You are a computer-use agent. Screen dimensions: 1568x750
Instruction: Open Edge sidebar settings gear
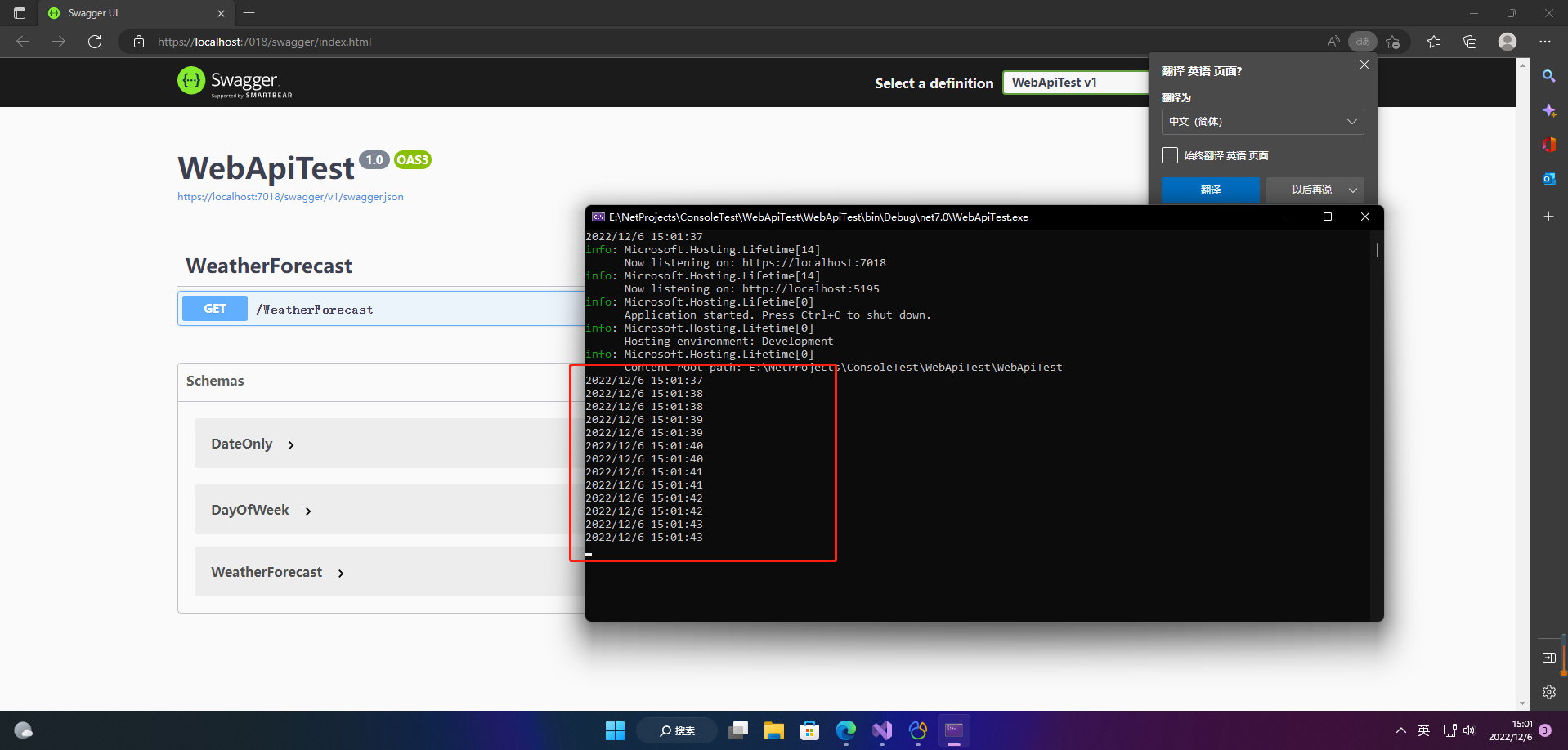[1548, 691]
